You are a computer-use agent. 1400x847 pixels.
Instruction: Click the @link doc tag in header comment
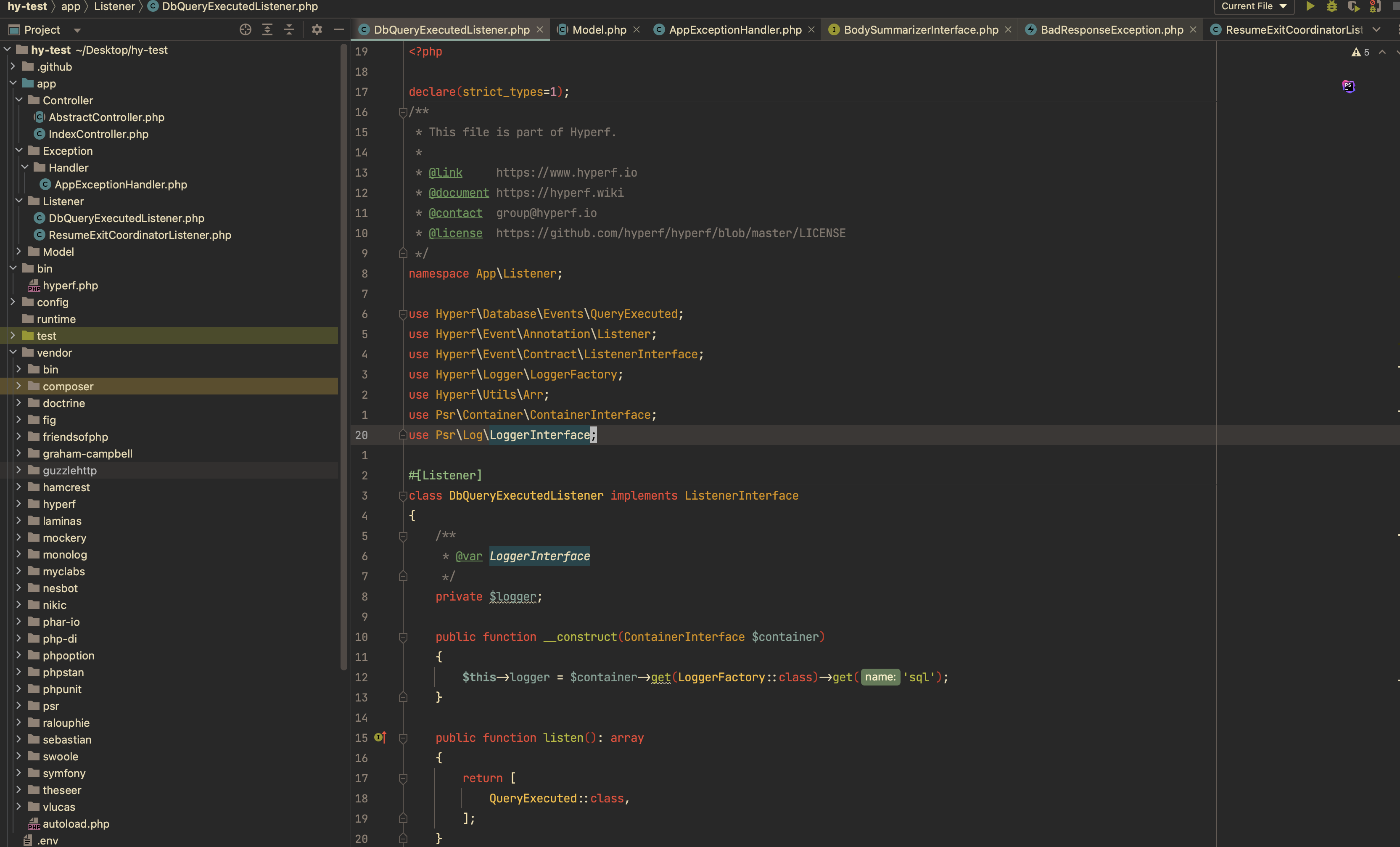tap(445, 172)
